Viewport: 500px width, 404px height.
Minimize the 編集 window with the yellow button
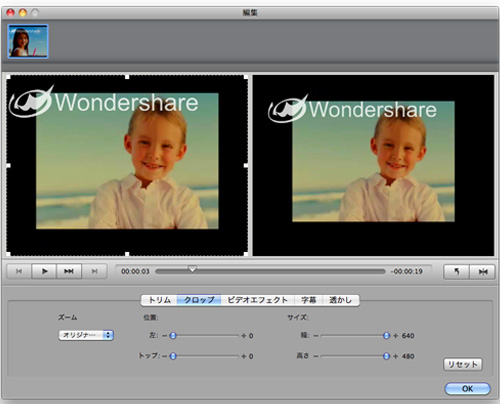(x=23, y=13)
